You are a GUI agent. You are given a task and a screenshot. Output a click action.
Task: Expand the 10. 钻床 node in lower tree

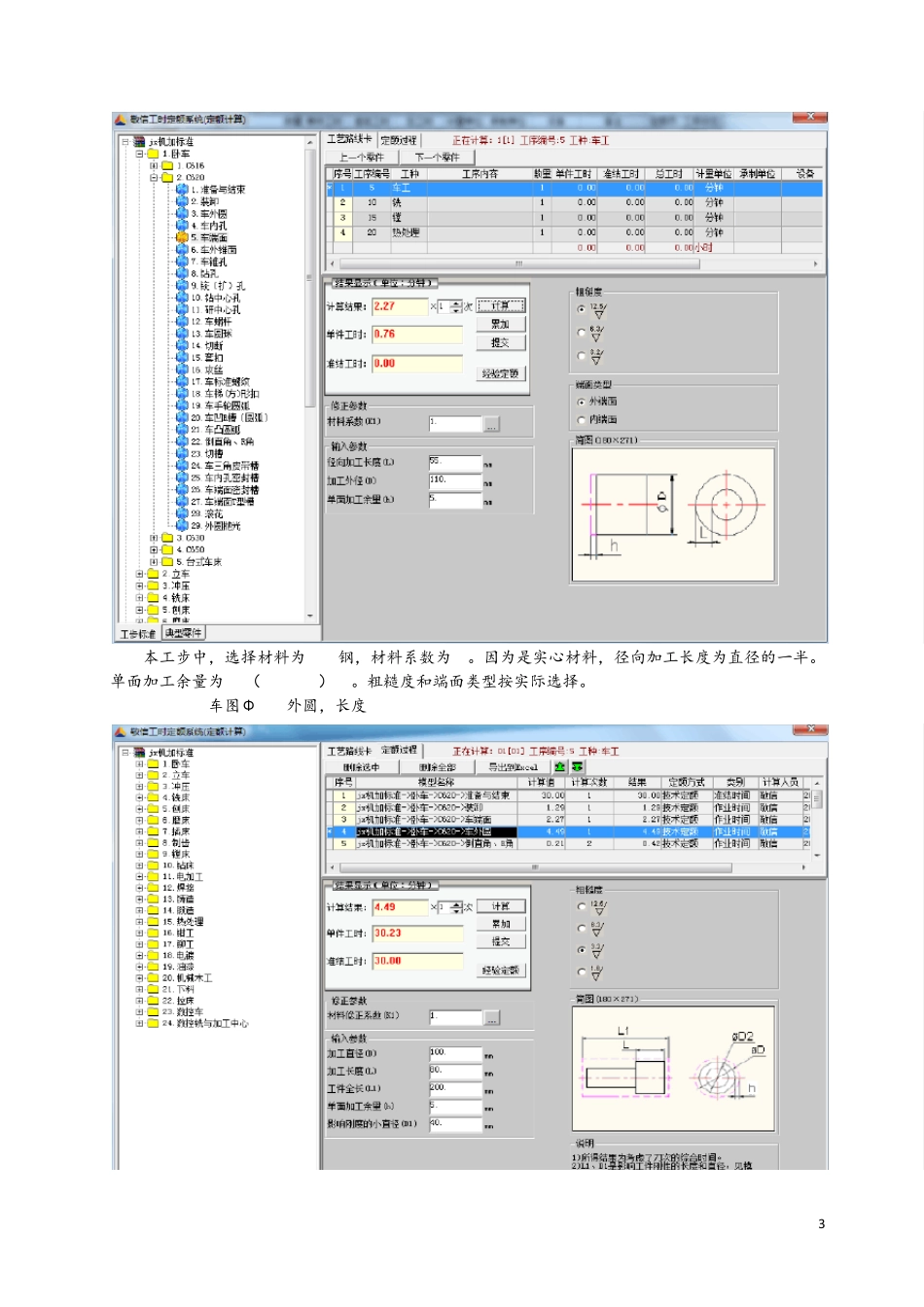[139, 865]
